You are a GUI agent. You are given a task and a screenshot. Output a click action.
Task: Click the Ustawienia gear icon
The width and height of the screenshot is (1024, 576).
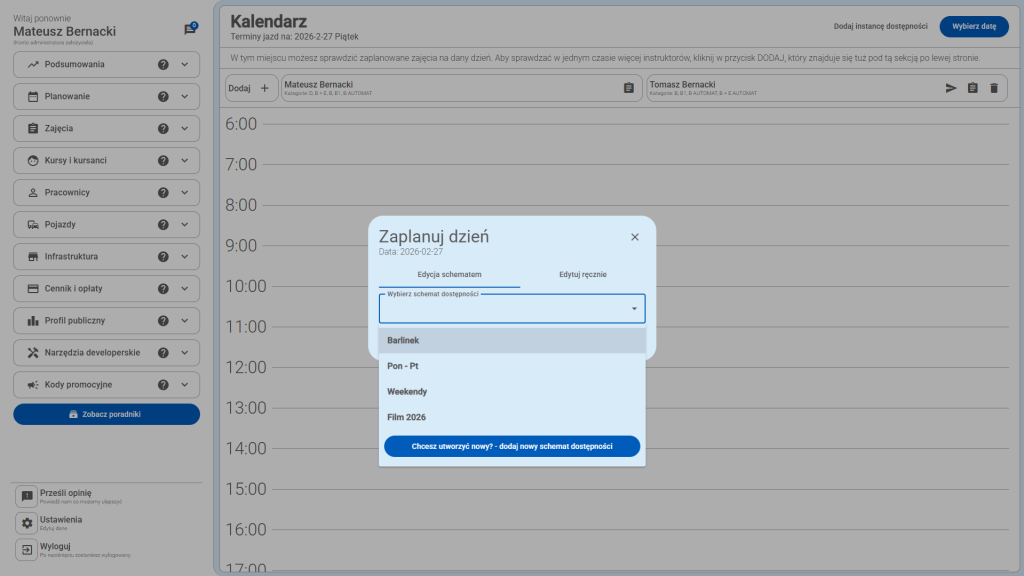[28, 523]
